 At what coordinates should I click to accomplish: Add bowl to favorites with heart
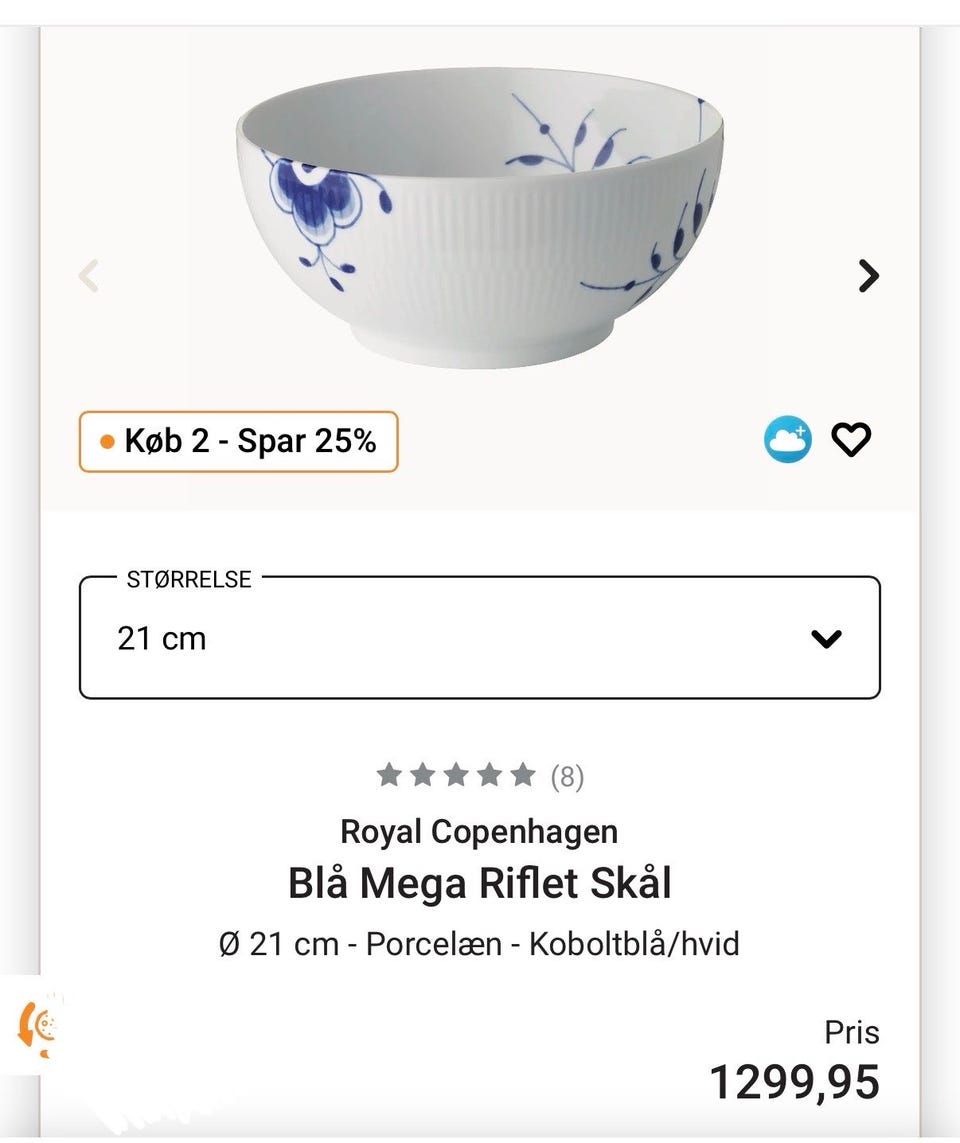pos(852,440)
